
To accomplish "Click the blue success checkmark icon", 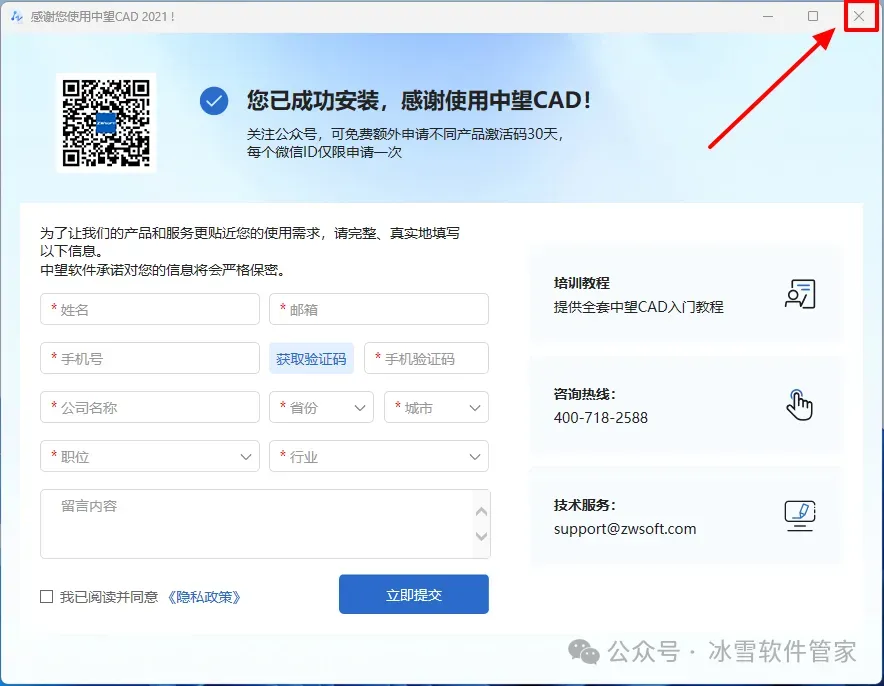I will pyautogui.click(x=214, y=101).
